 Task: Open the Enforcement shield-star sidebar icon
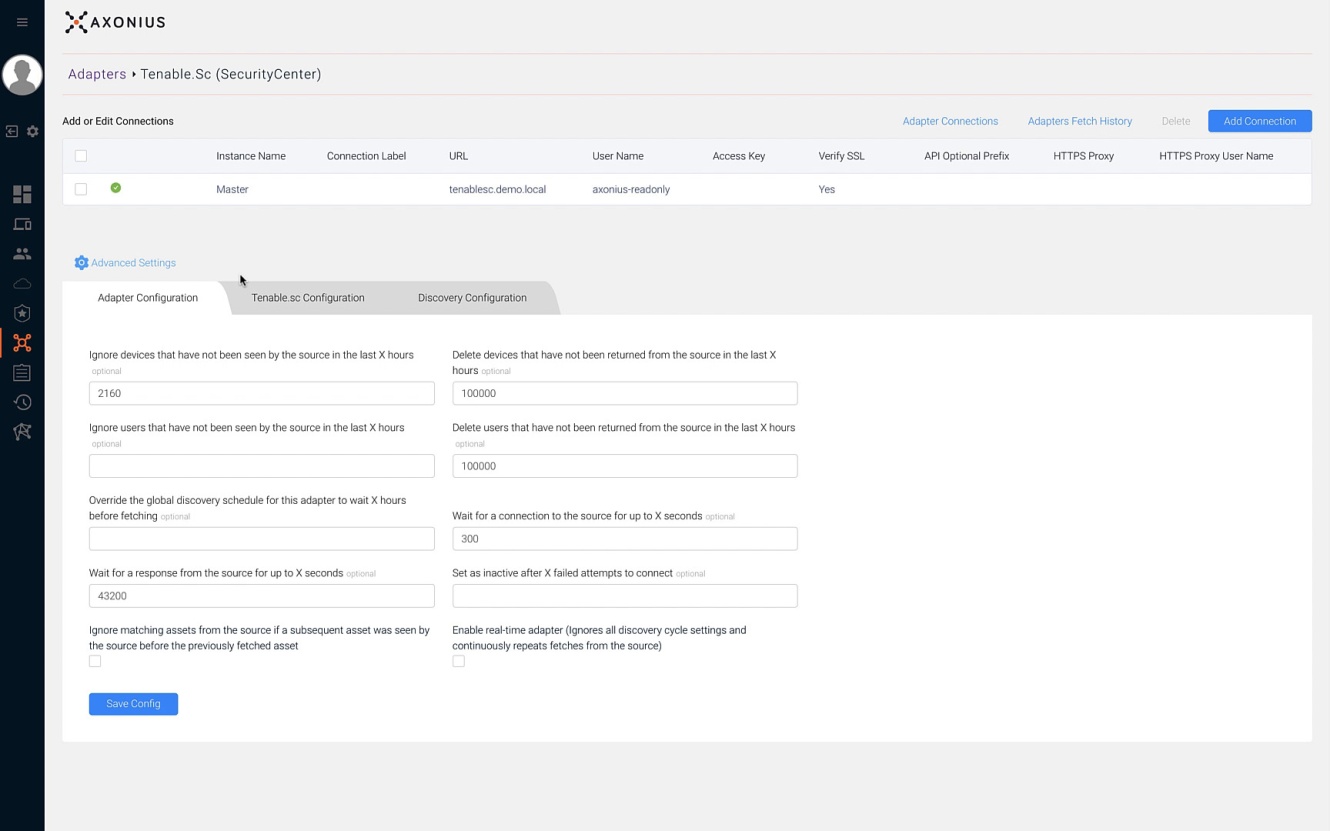tap(22, 313)
